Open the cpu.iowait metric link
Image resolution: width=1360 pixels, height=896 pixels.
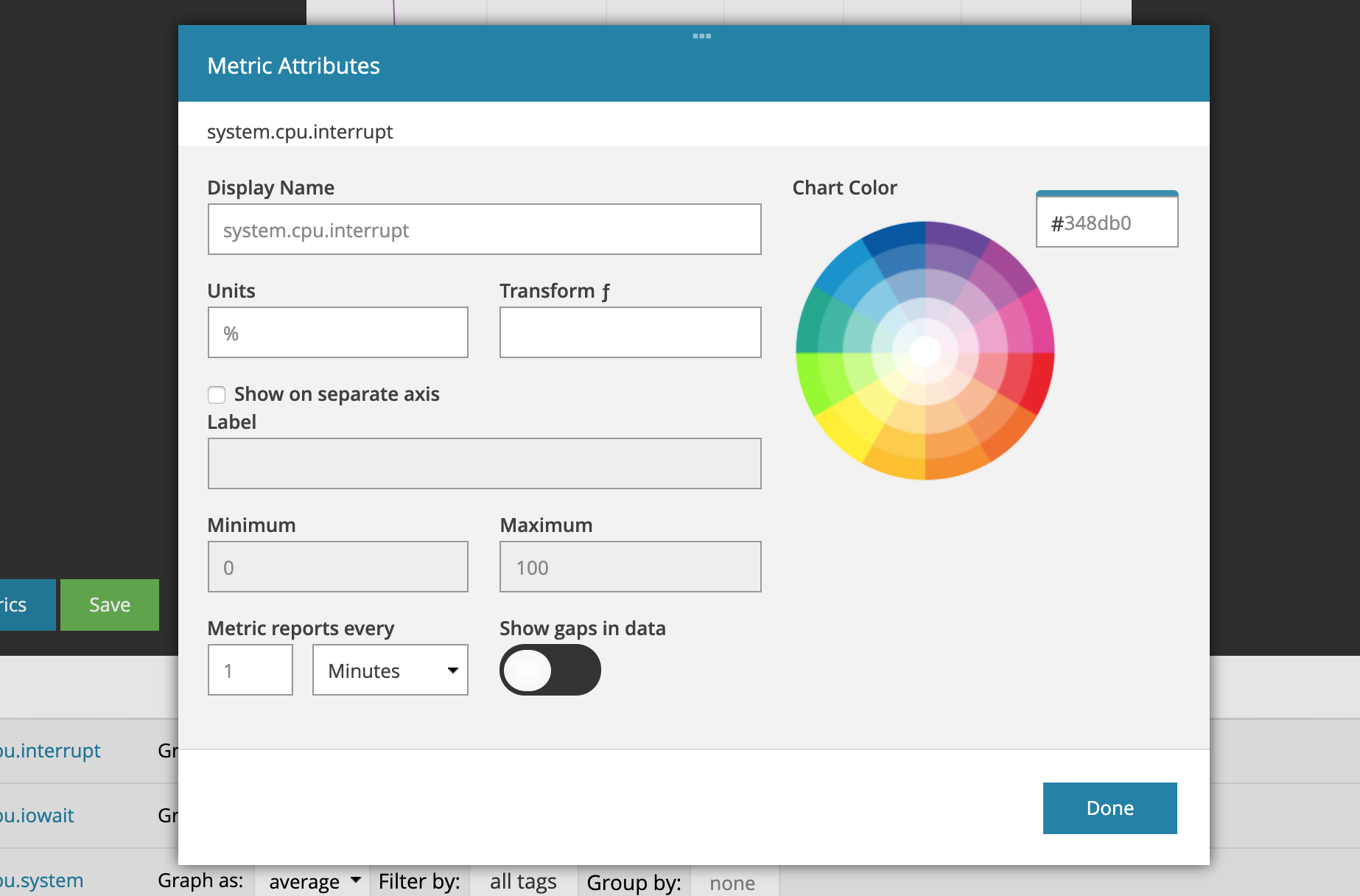tap(37, 816)
